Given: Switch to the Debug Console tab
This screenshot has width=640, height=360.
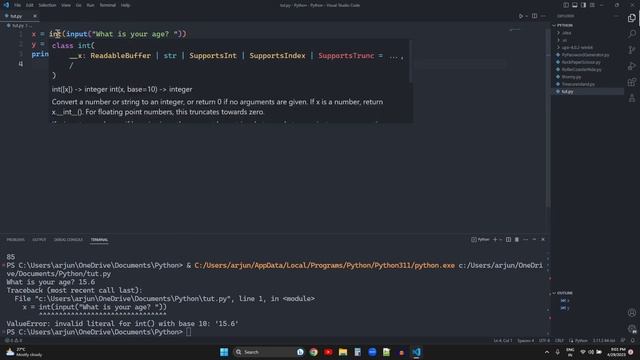Looking at the screenshot, I should (68, 240).
